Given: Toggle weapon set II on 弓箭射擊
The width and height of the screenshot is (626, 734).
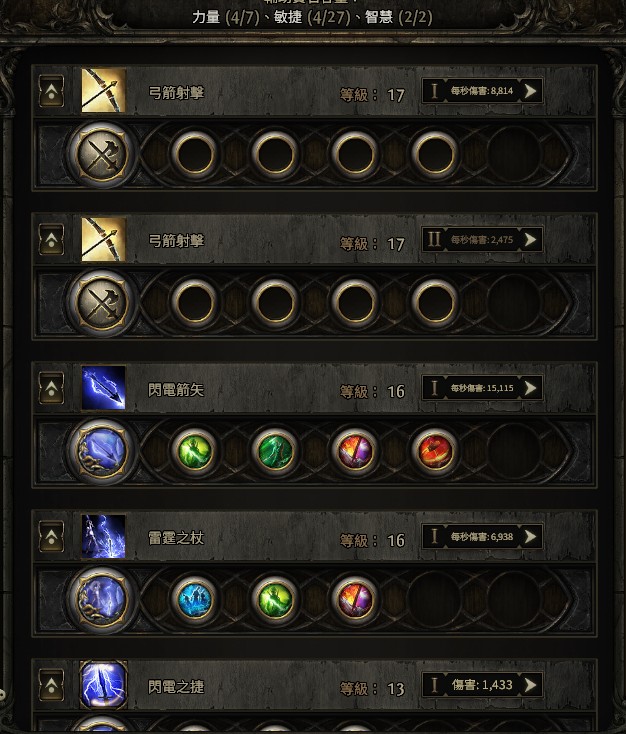Looking at the screenshot, I should coord(434,240).
